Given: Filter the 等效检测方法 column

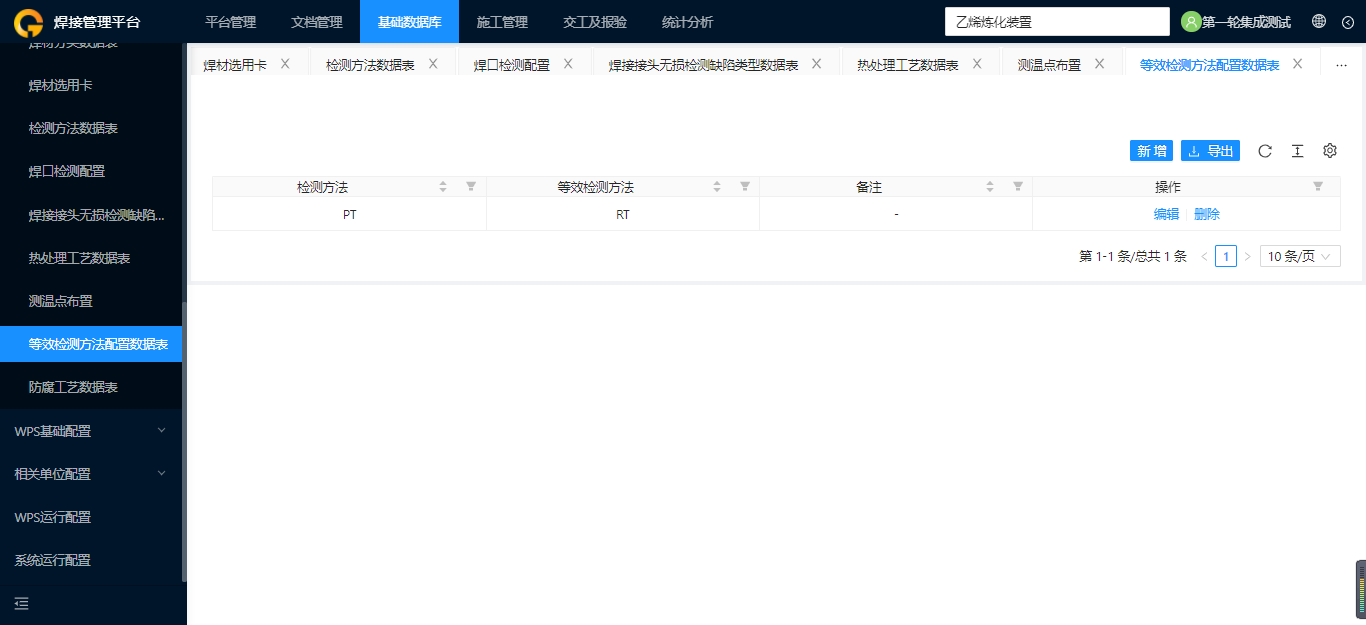Looking at the screenshot, I should [x=745, y=187].
